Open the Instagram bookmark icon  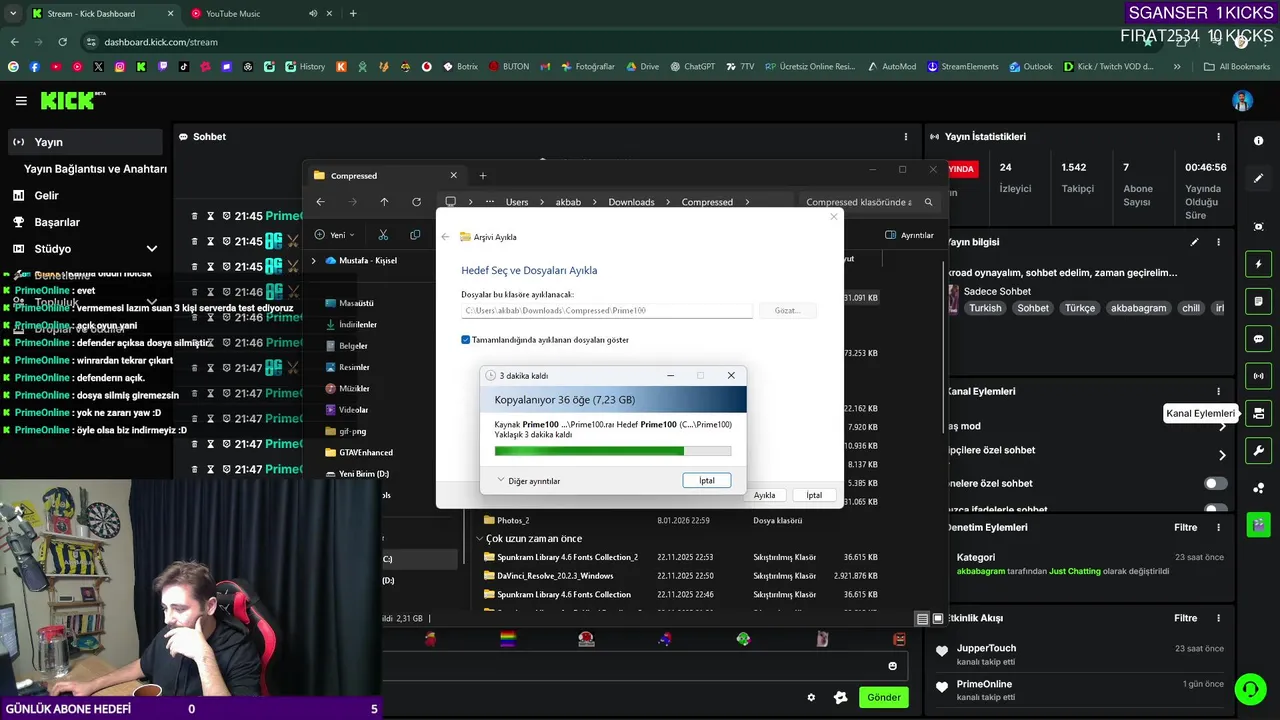coord(120,67)
